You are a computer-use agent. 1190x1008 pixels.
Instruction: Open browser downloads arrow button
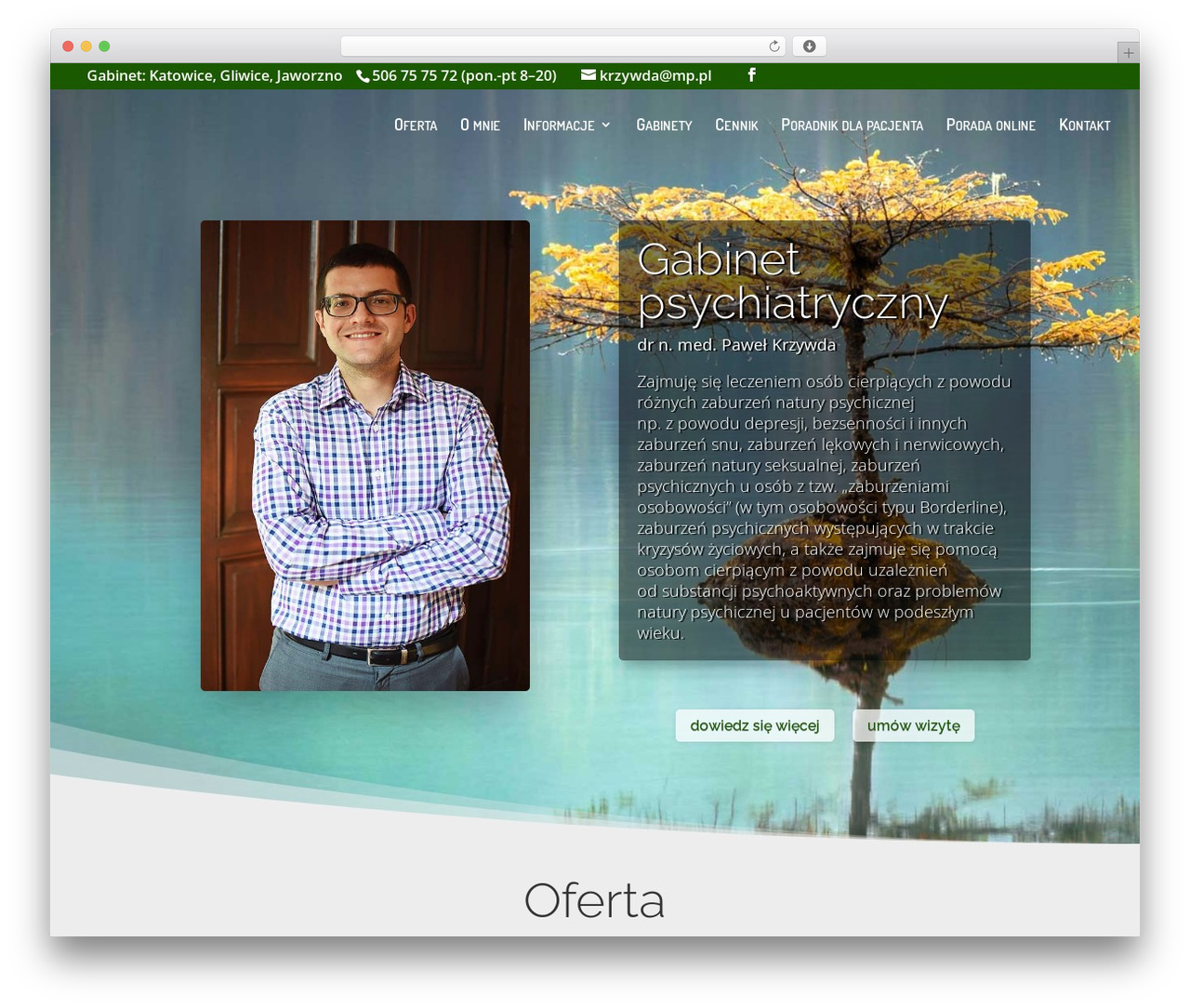coord(809,46)
